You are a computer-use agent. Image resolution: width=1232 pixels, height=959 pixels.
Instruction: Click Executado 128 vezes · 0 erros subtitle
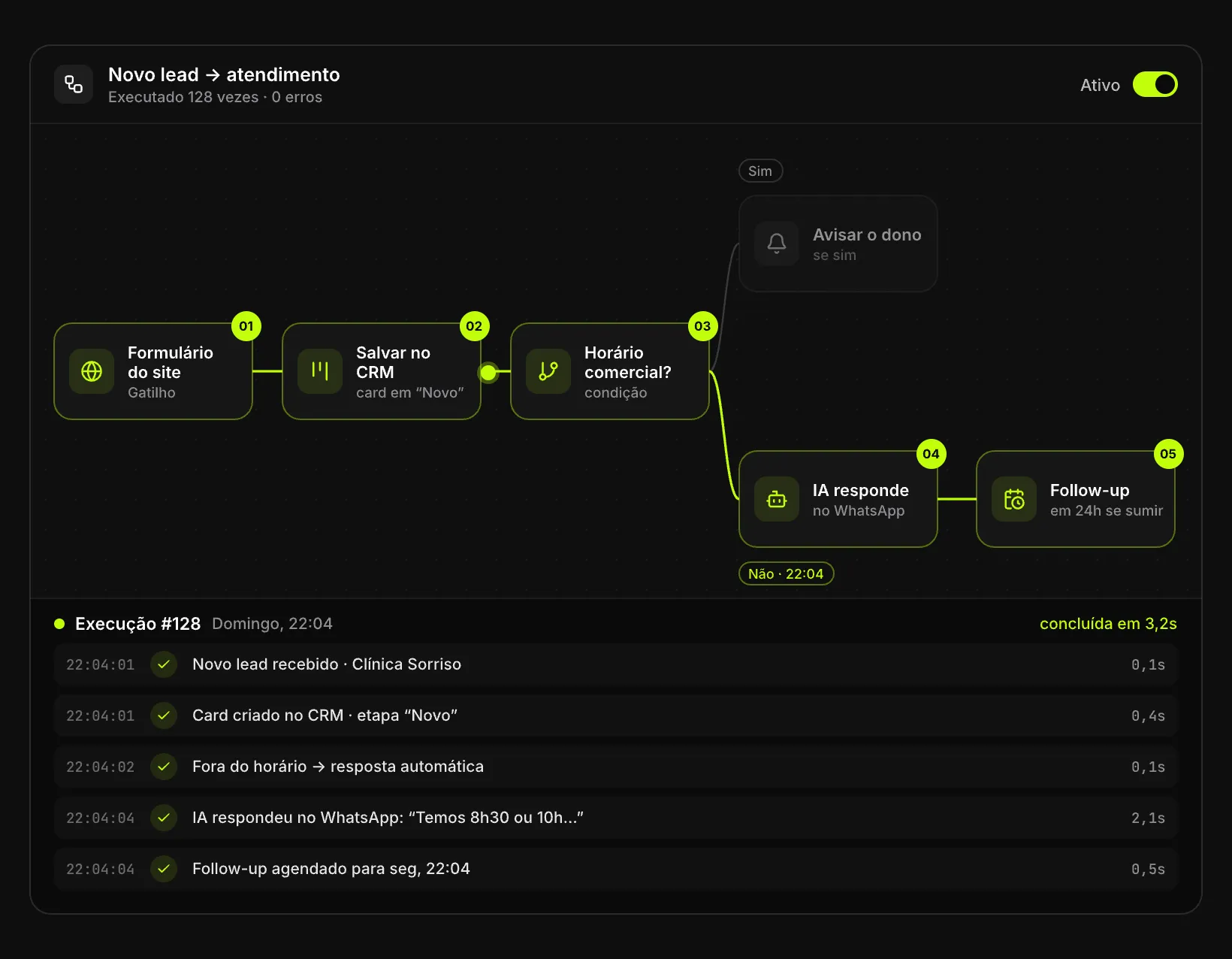coord(215,97)
